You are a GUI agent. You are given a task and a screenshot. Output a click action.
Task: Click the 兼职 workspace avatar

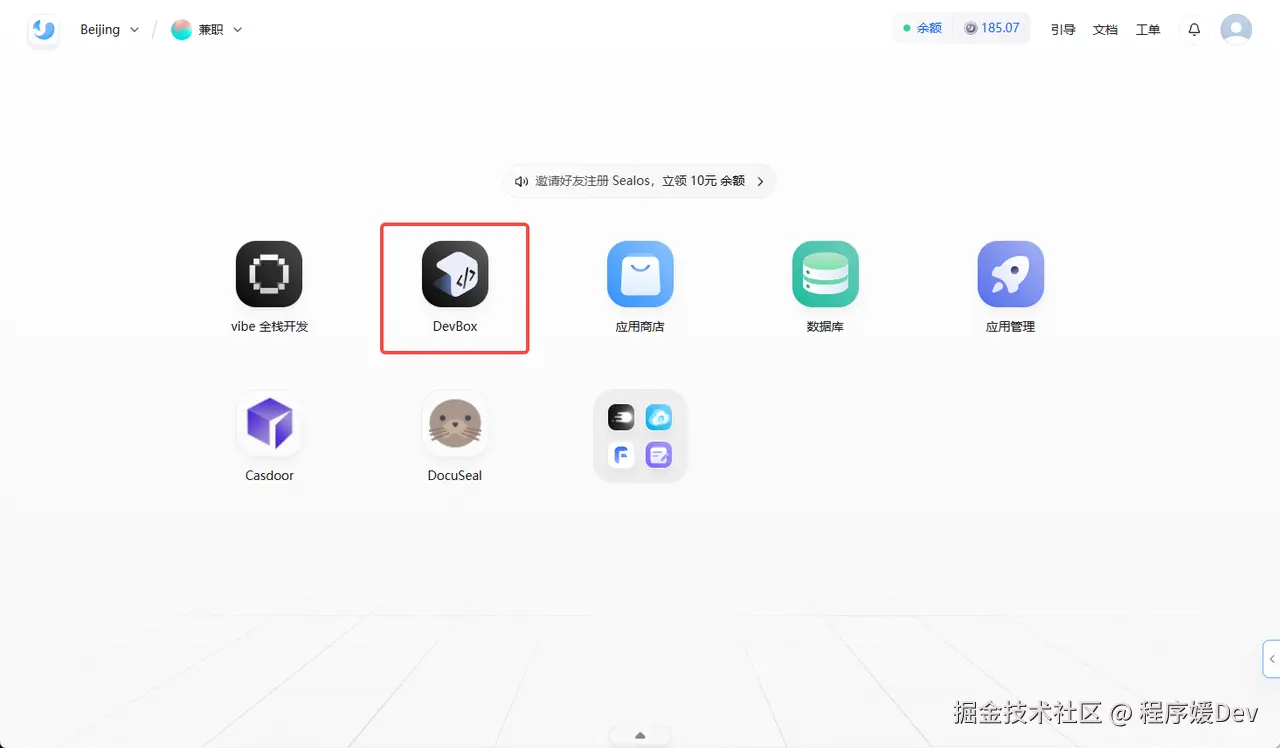click(x=181, y=30)
